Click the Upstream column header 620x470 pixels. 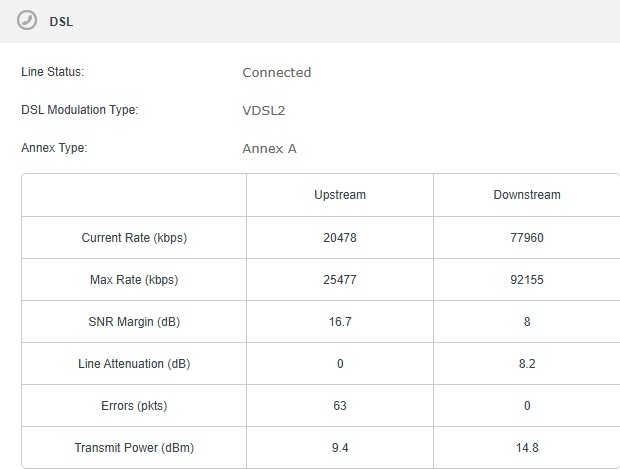click(x=340, y=195)
